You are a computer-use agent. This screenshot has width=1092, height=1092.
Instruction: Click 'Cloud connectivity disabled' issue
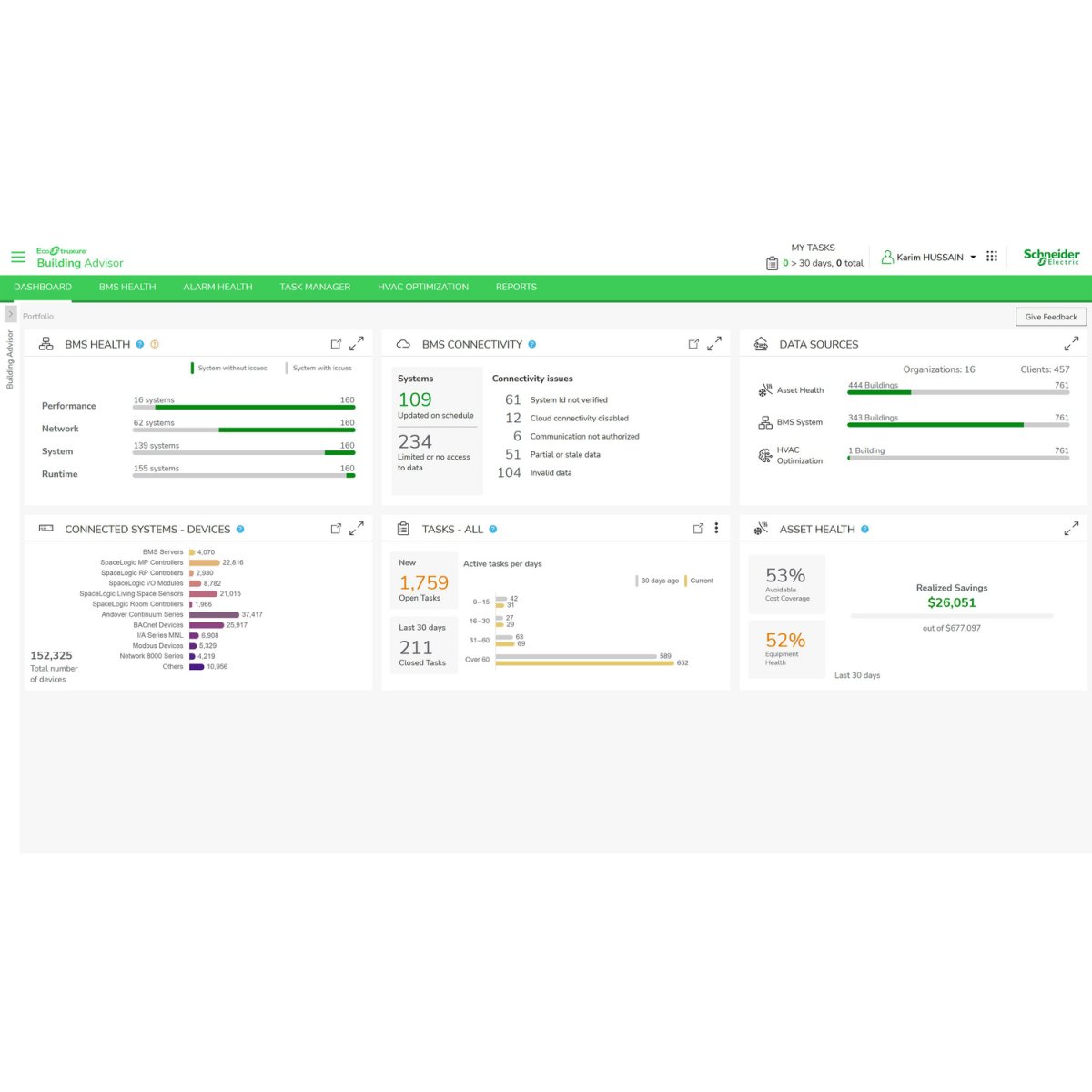[x=580, y=418]
